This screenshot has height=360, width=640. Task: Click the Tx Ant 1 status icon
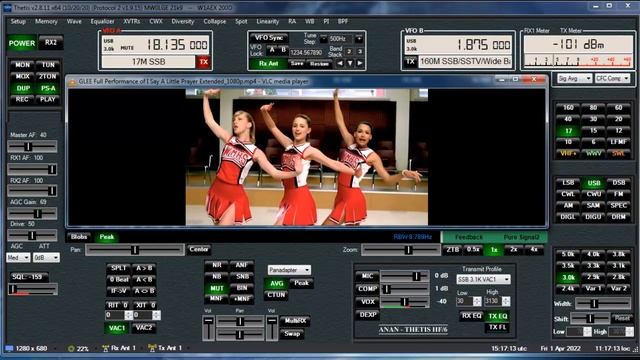pyautogui.click(x=152, y=348)
